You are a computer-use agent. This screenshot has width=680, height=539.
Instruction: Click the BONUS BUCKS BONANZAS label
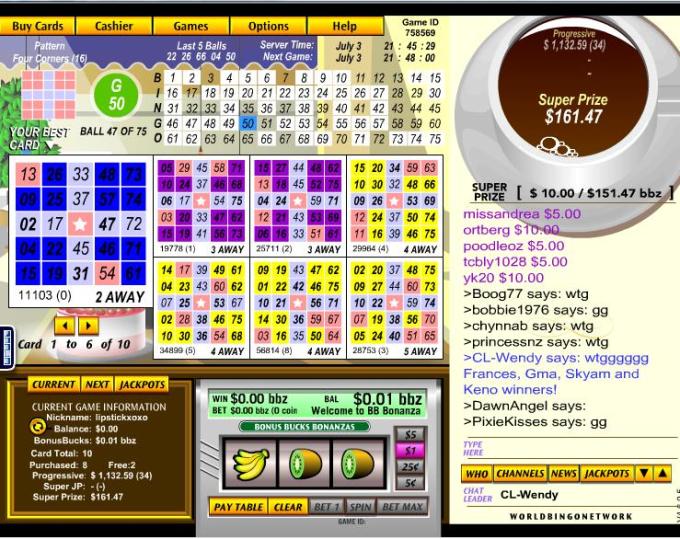[x=304, y=427]
